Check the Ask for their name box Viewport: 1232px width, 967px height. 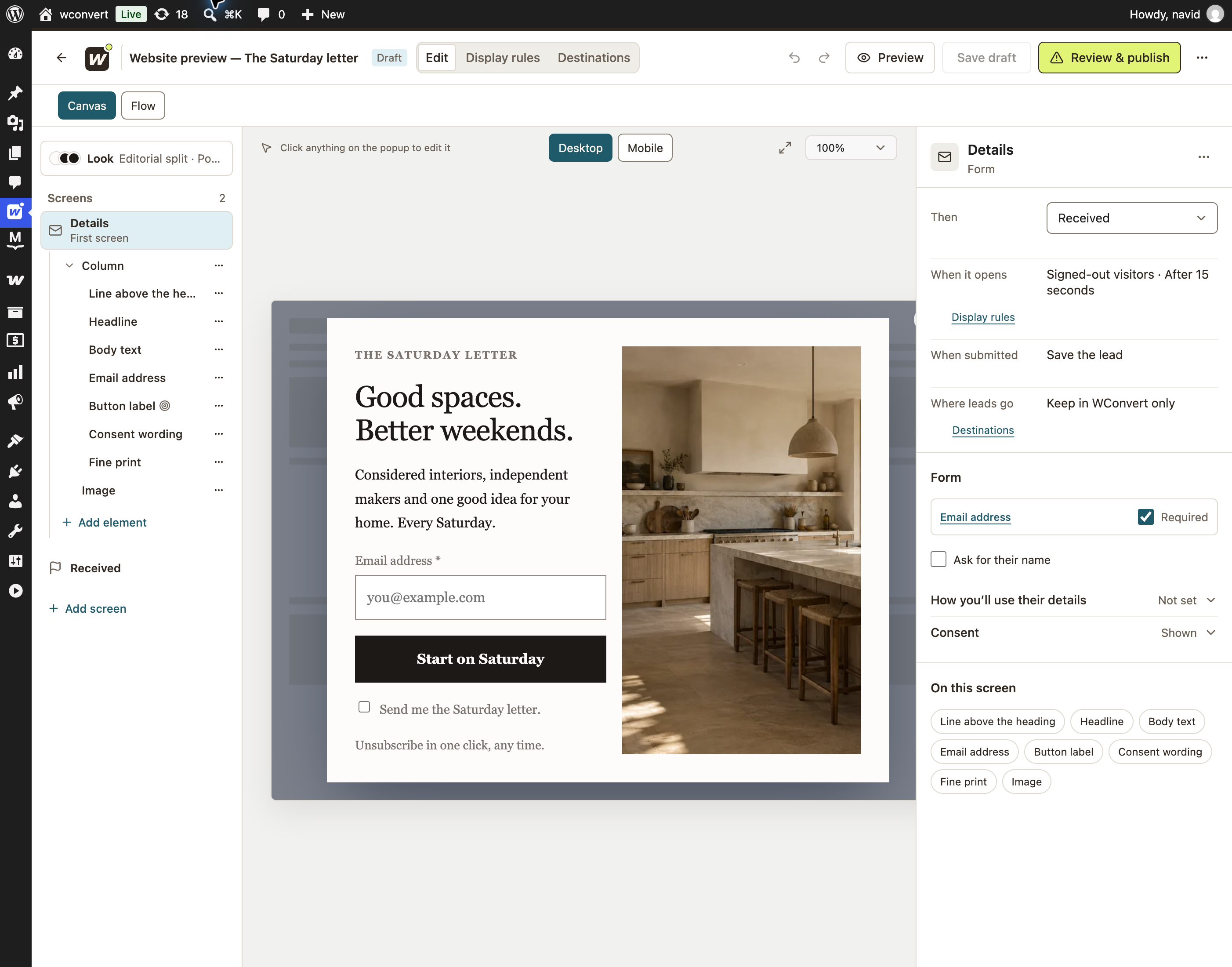938,560
